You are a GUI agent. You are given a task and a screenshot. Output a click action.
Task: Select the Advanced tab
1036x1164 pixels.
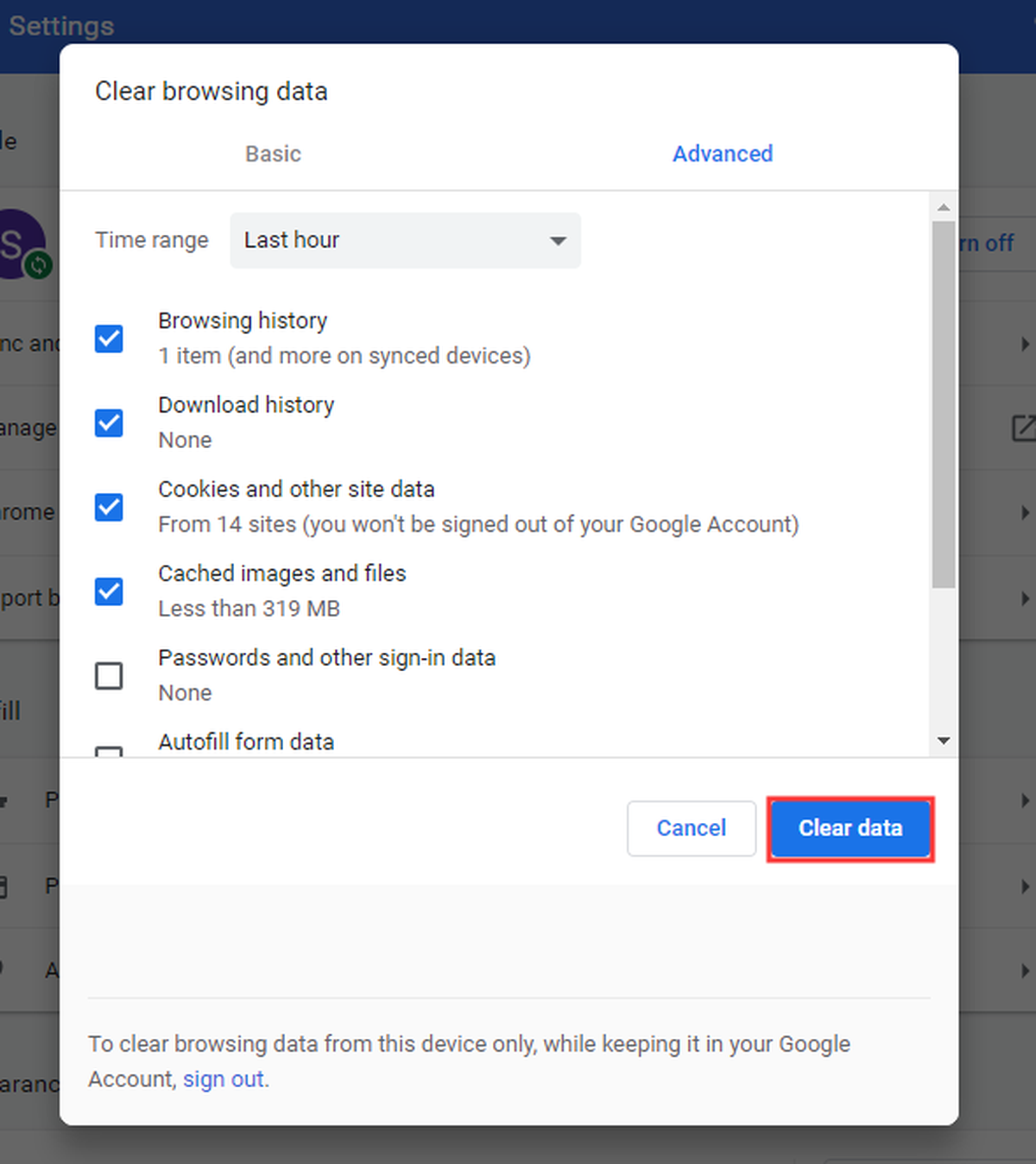(x=723, y=154)
